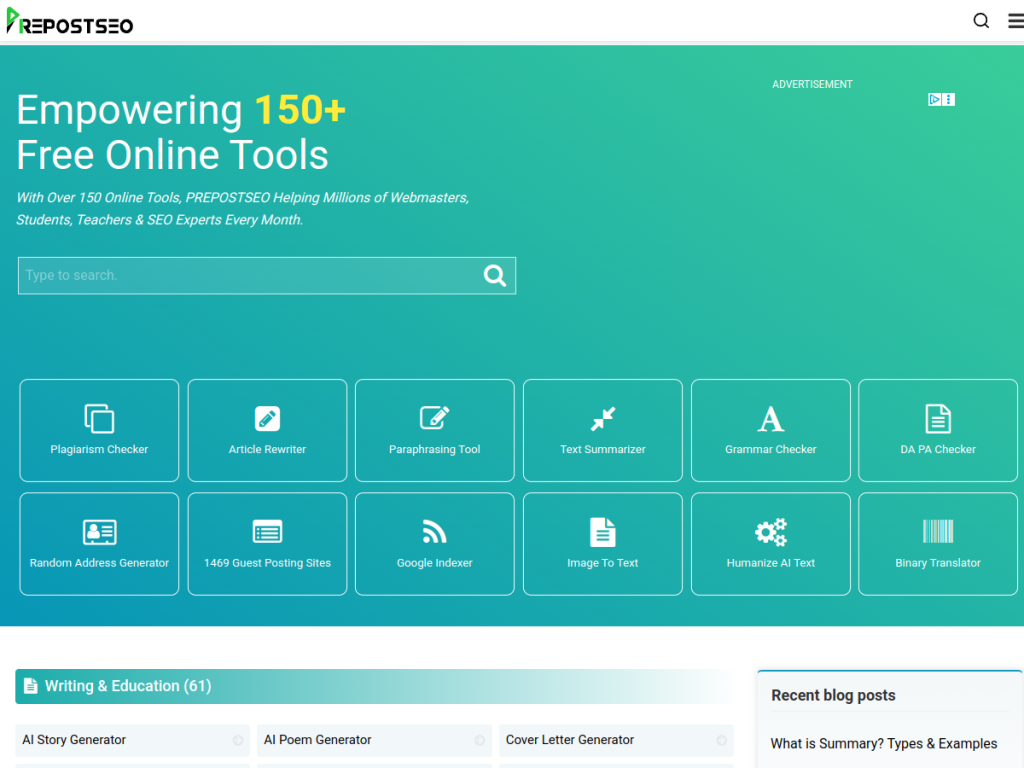Open the AI Story Generator tool
The image size is (1024, 768).
click(133, 740)
